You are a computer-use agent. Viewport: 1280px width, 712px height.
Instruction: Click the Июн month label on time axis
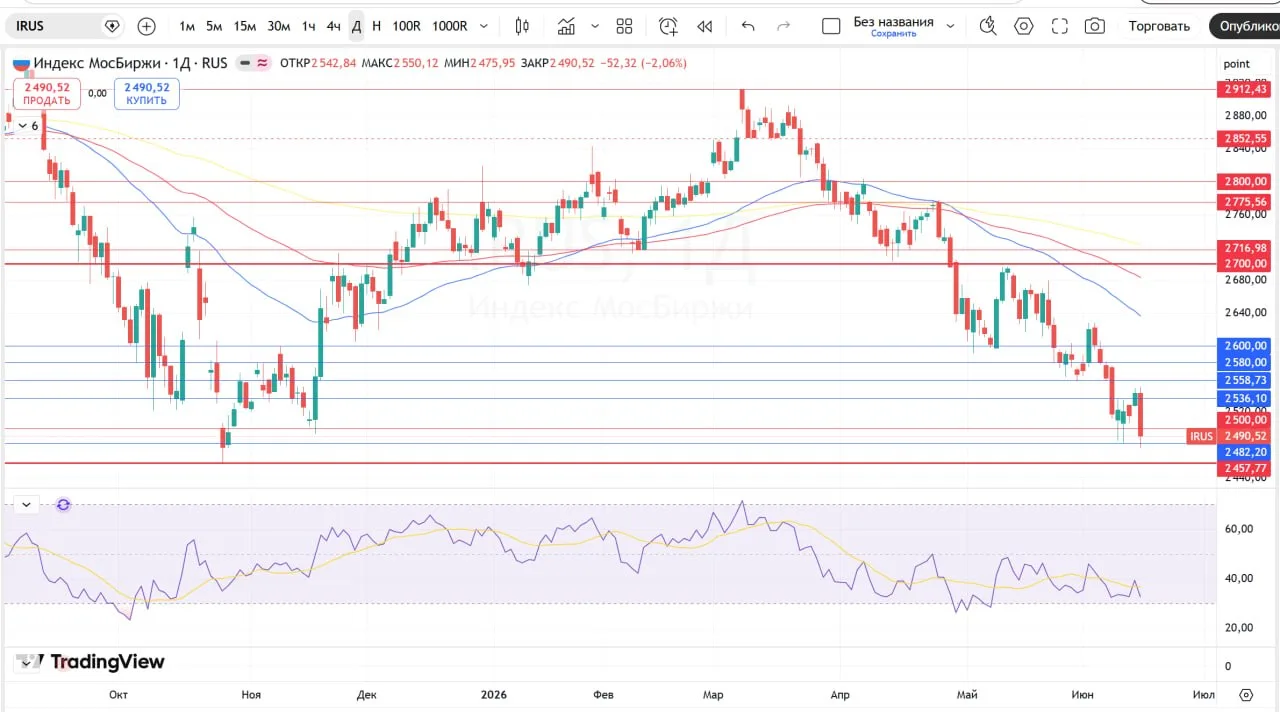(1081, 694)
